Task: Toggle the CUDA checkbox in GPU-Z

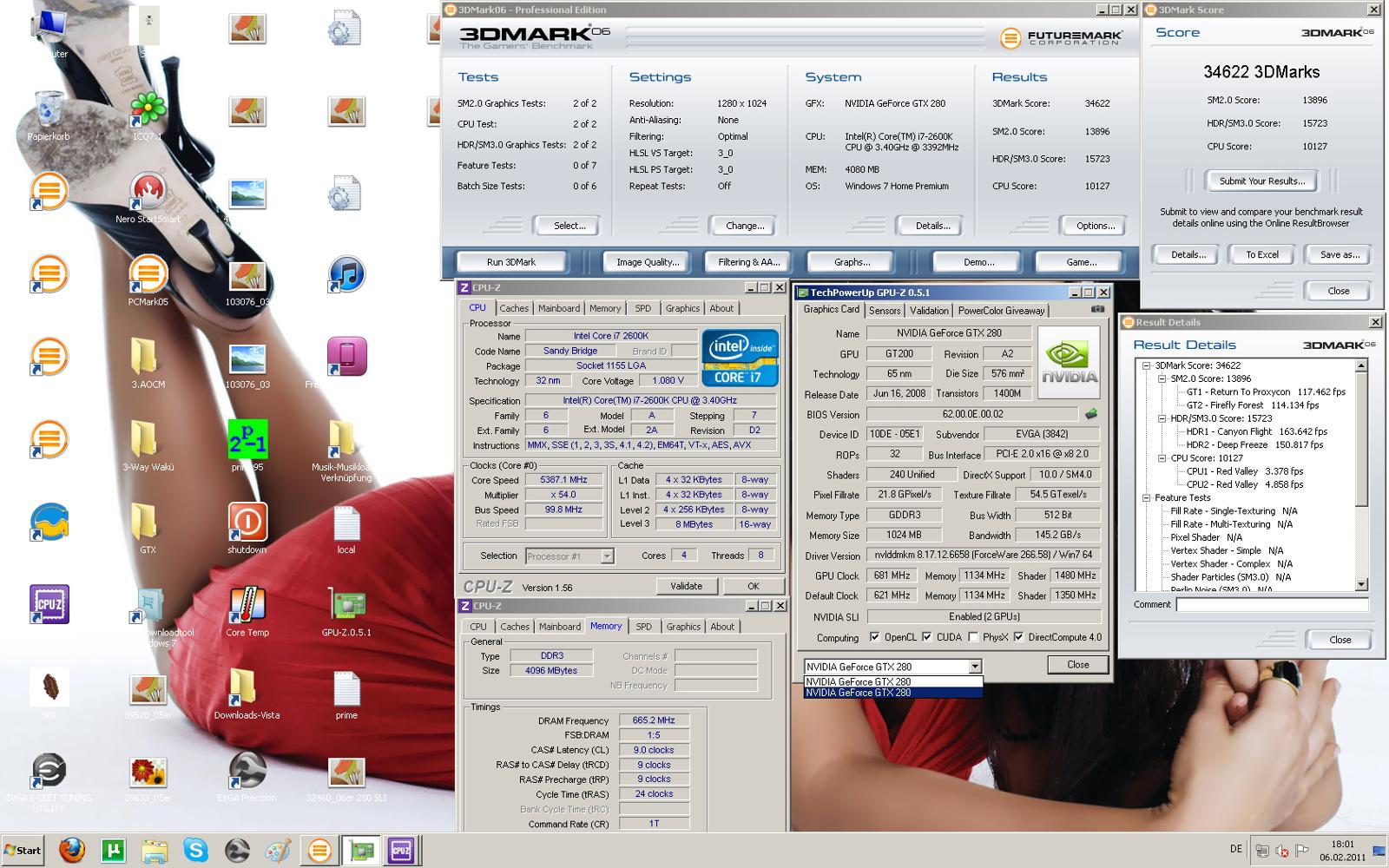Action: pyautogui.click(x=927, y=637)
